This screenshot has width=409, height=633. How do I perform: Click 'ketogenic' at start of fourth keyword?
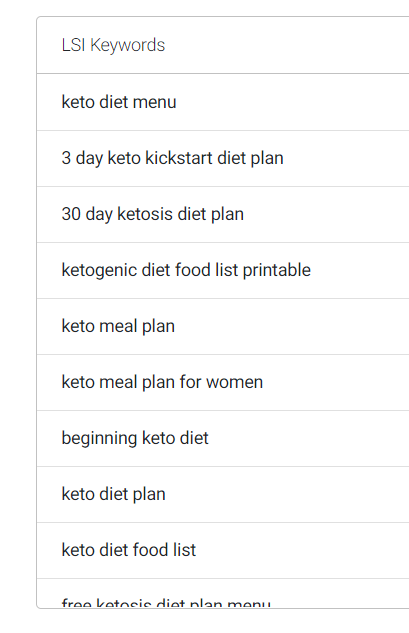point(99,270)
